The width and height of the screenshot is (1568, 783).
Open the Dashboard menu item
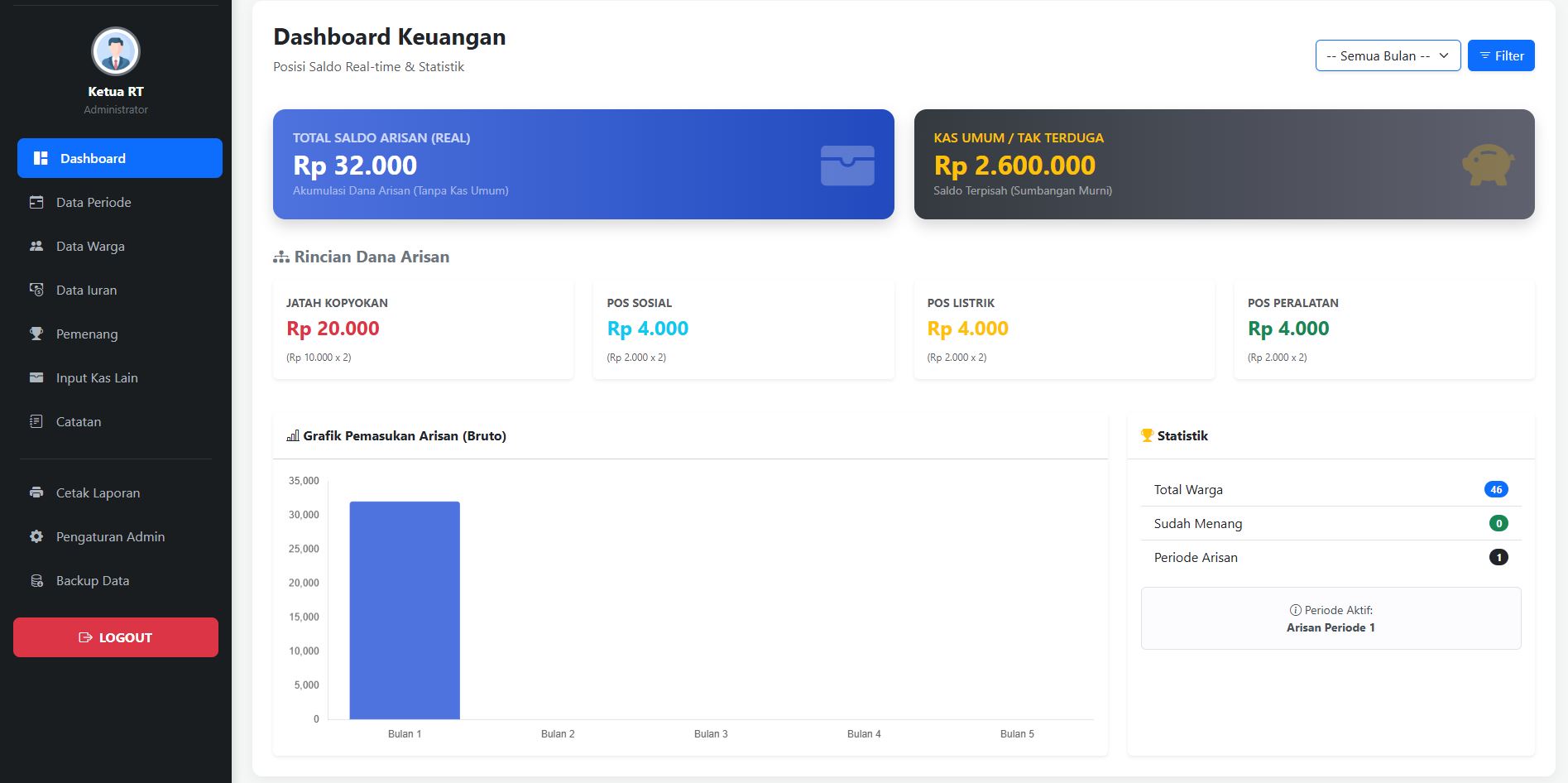click(120, 158)
